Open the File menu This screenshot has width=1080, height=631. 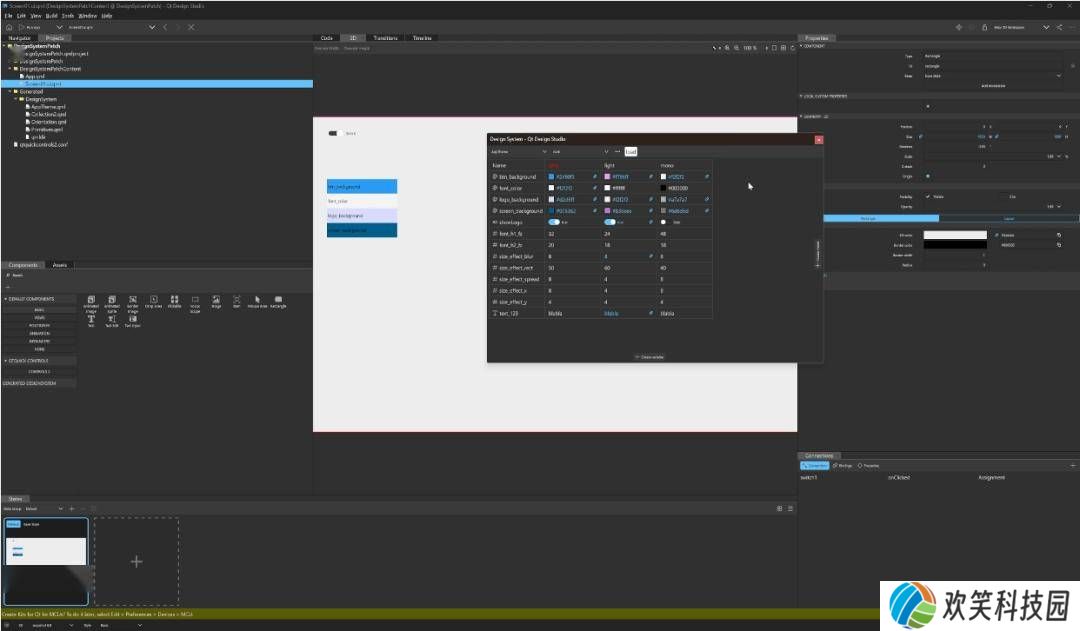coord(8,16)
